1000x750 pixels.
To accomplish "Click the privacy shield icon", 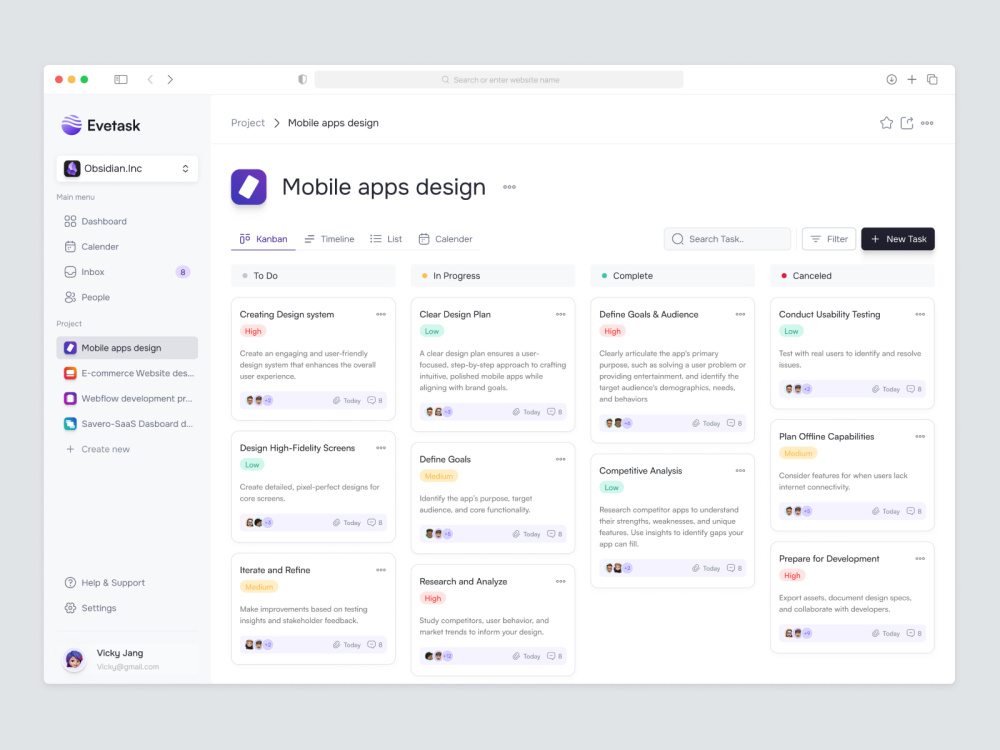I will point(302,79).
